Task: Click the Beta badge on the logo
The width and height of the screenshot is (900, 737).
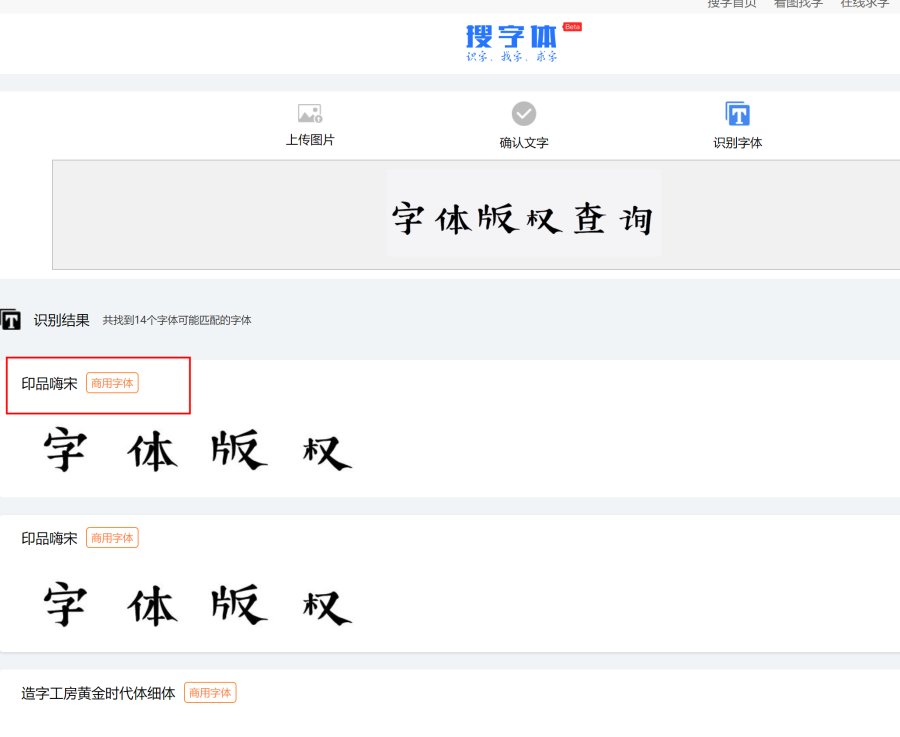Action: [x=570, y=26]
